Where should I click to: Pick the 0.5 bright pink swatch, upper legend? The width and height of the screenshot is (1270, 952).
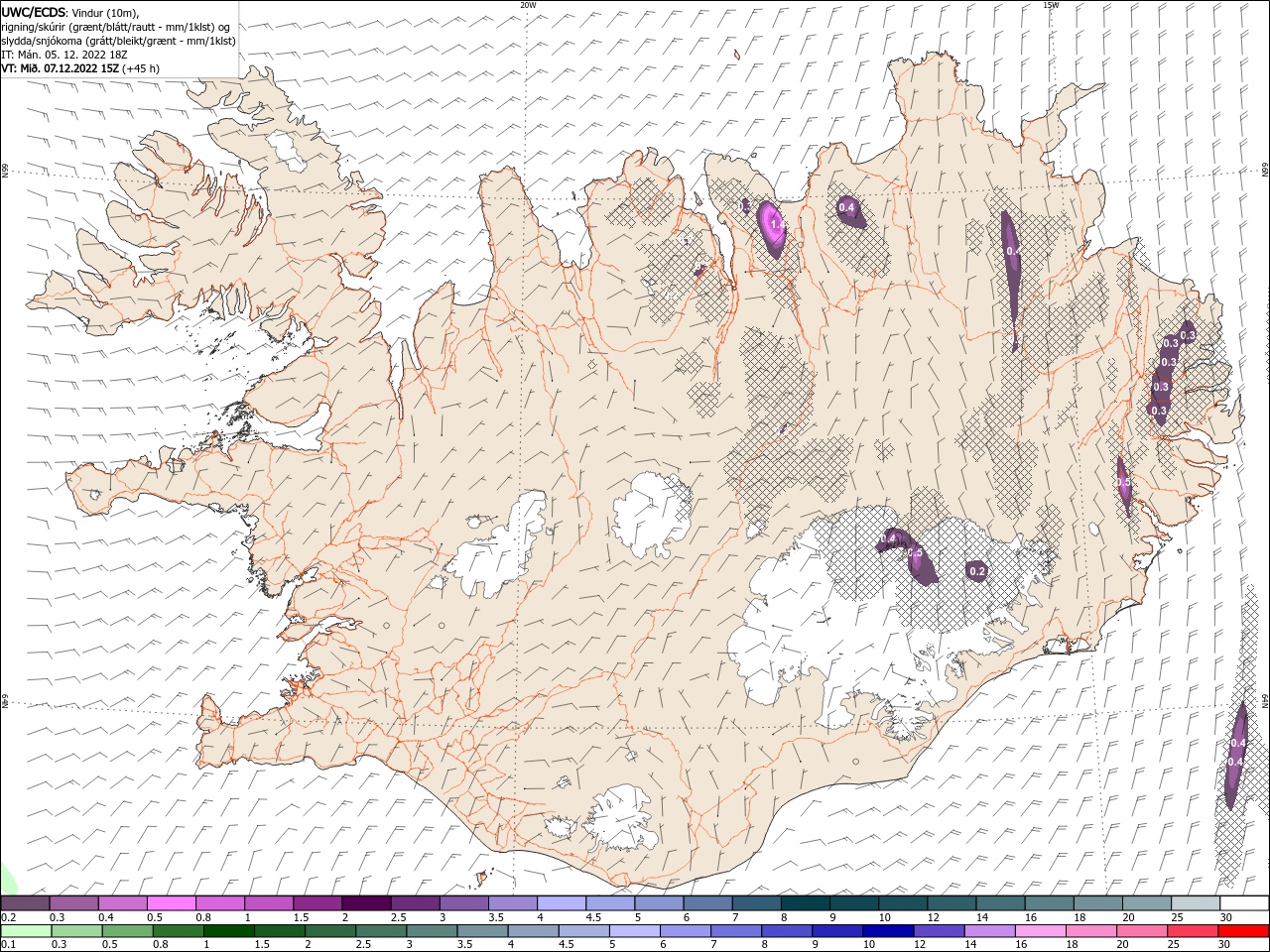(171, 903)
